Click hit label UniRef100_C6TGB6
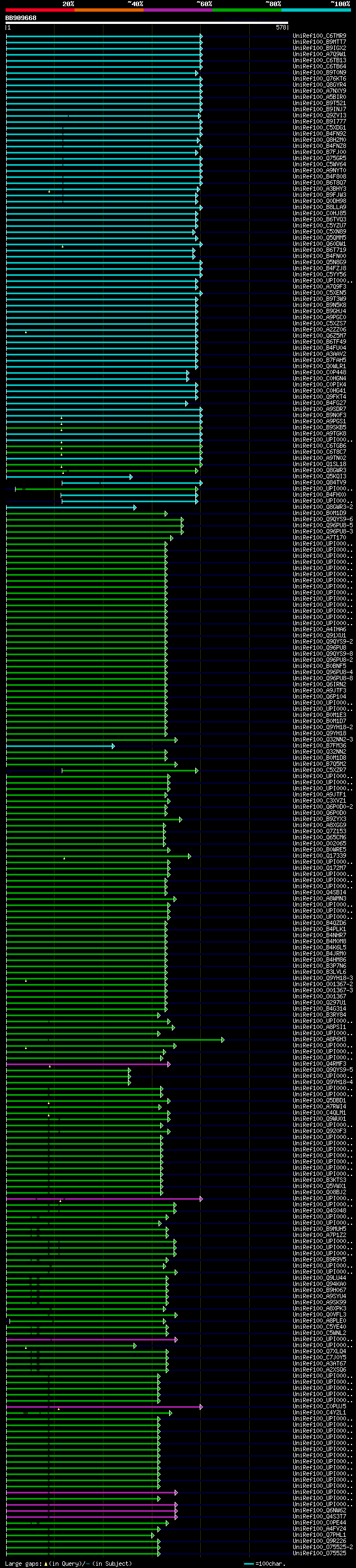The height and width of the screenshot is (1568, 356). (x=319, y=446)
